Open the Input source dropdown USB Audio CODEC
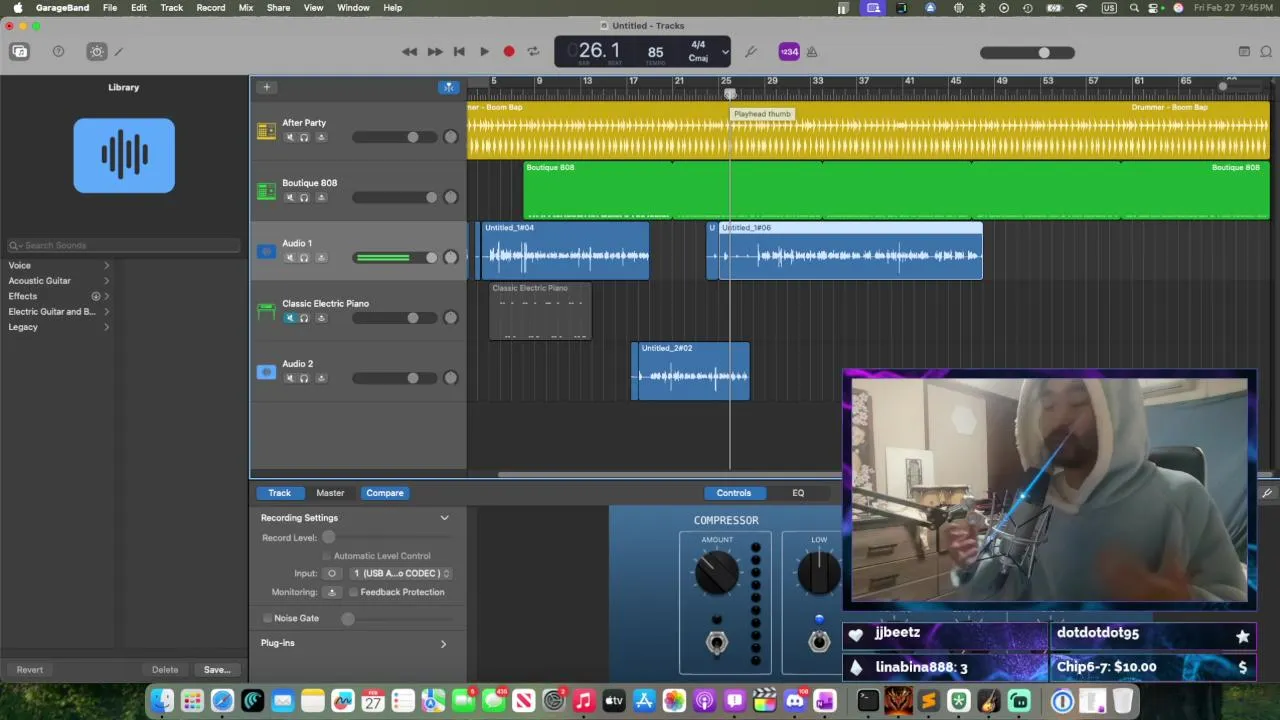Viewport: 1280px width, 720px height. point(400,574)
